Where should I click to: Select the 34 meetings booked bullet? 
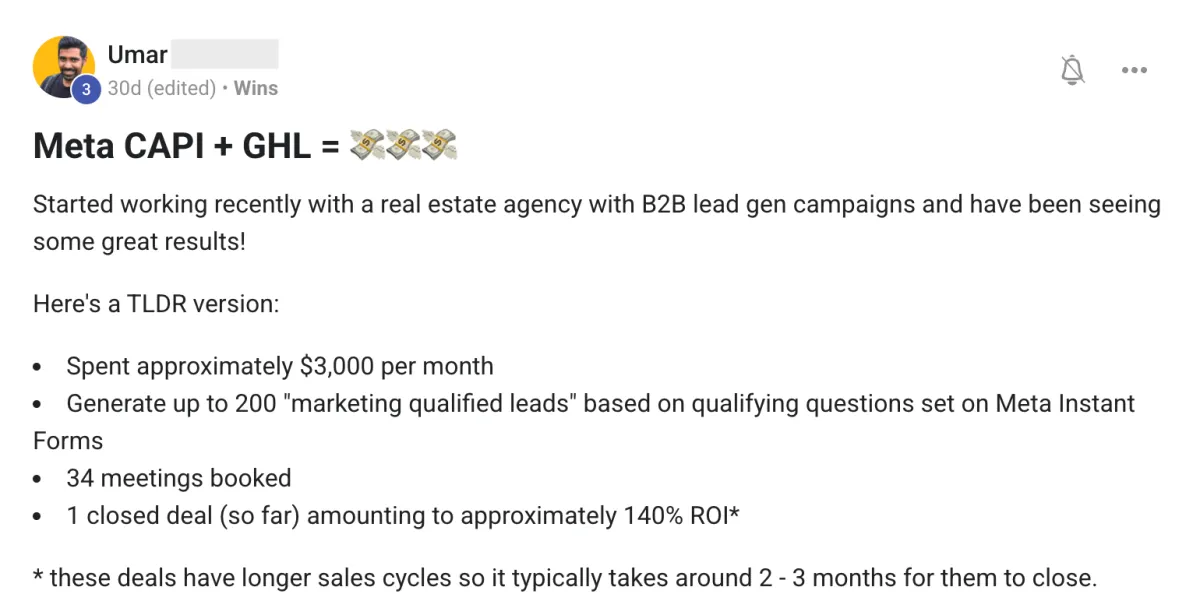click(x=179, y=478)
